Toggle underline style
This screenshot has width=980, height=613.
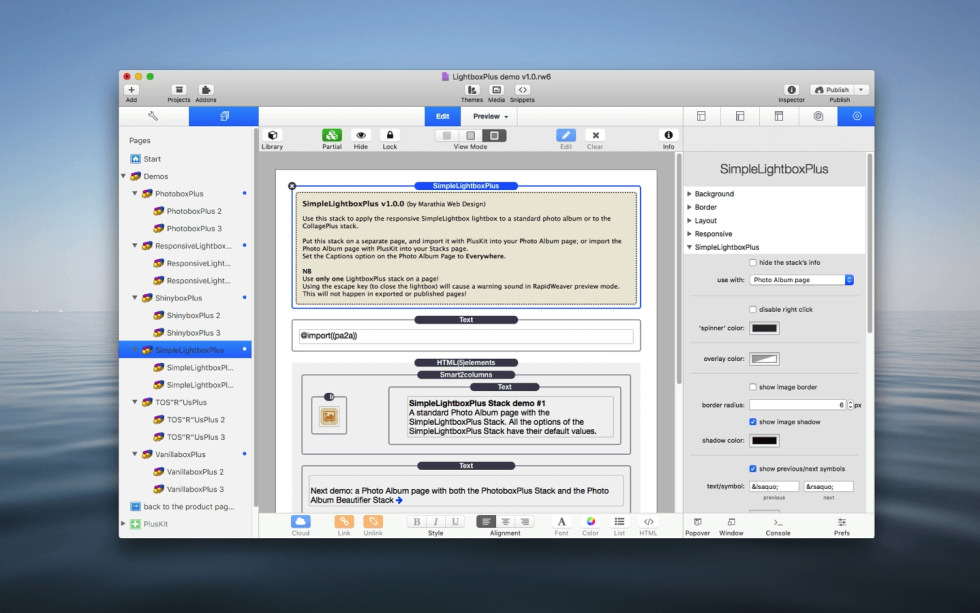(455, 522)
